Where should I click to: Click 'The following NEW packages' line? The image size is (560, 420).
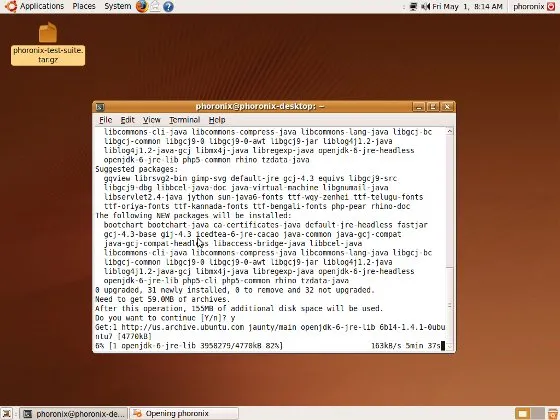[x=193, y=216]
